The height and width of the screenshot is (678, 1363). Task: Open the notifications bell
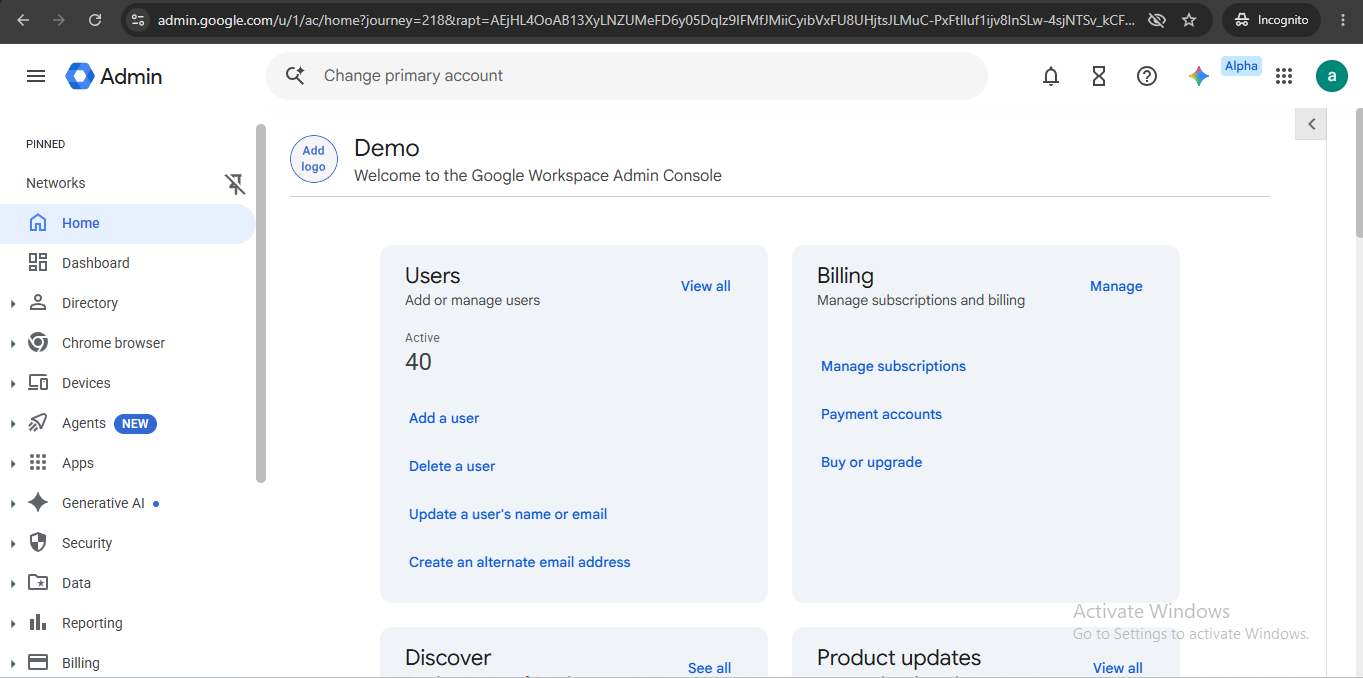click(x=1051, y=76)
